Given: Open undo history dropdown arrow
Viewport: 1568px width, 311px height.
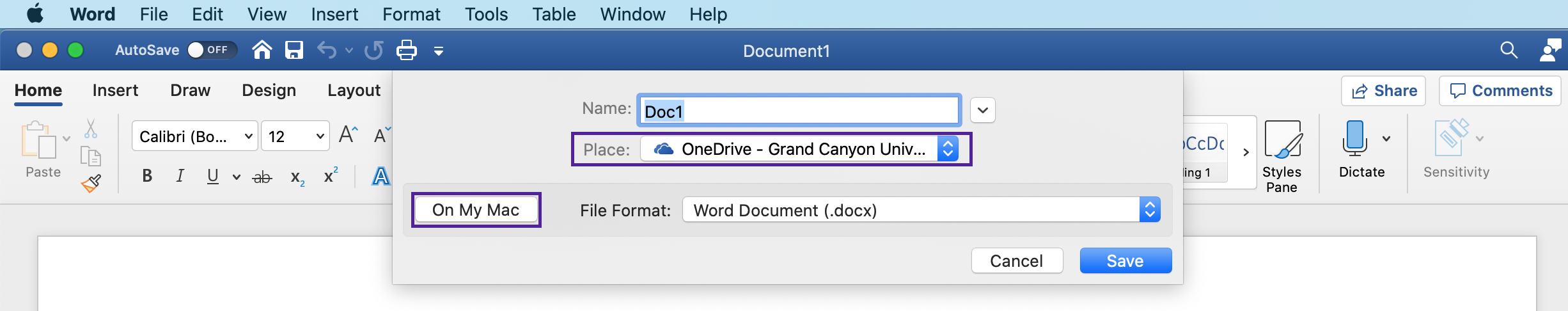Looking at the screenshot, I should [x=349, y=50].
